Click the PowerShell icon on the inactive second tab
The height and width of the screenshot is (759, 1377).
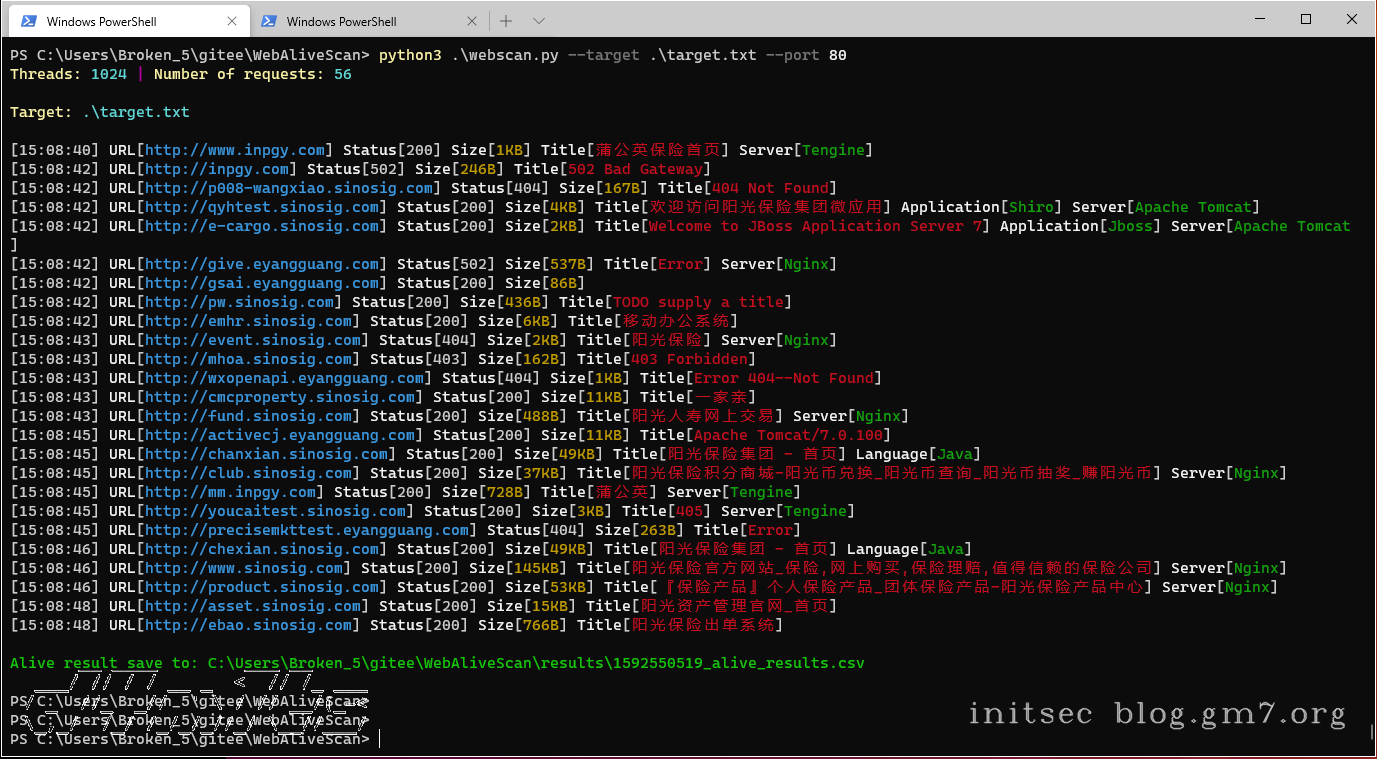point(268,21)
